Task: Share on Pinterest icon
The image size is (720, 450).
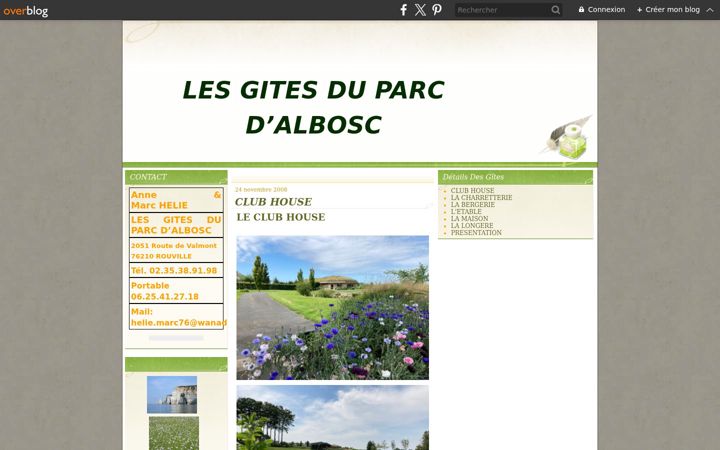Action: [437, 10]
